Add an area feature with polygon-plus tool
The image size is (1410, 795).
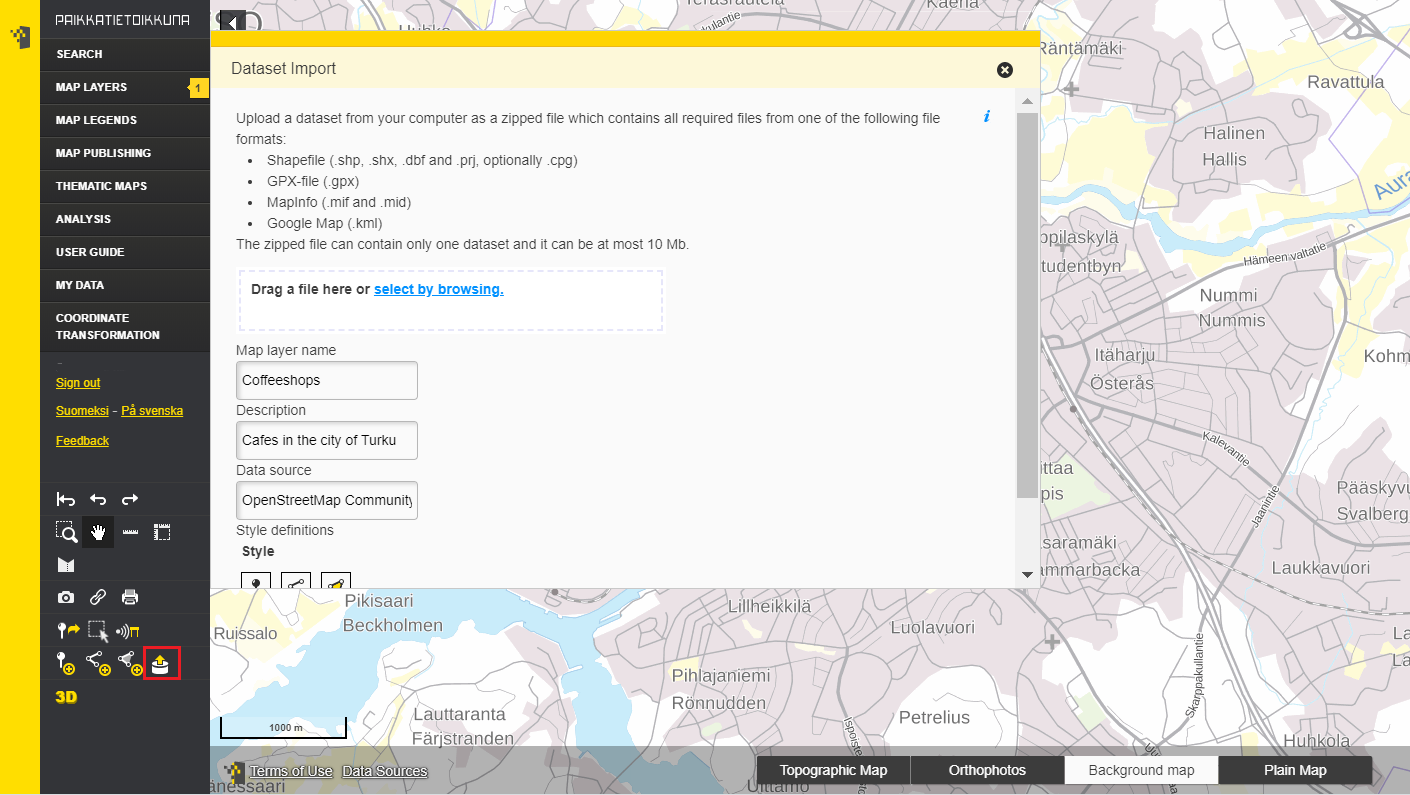coord(130,663)
